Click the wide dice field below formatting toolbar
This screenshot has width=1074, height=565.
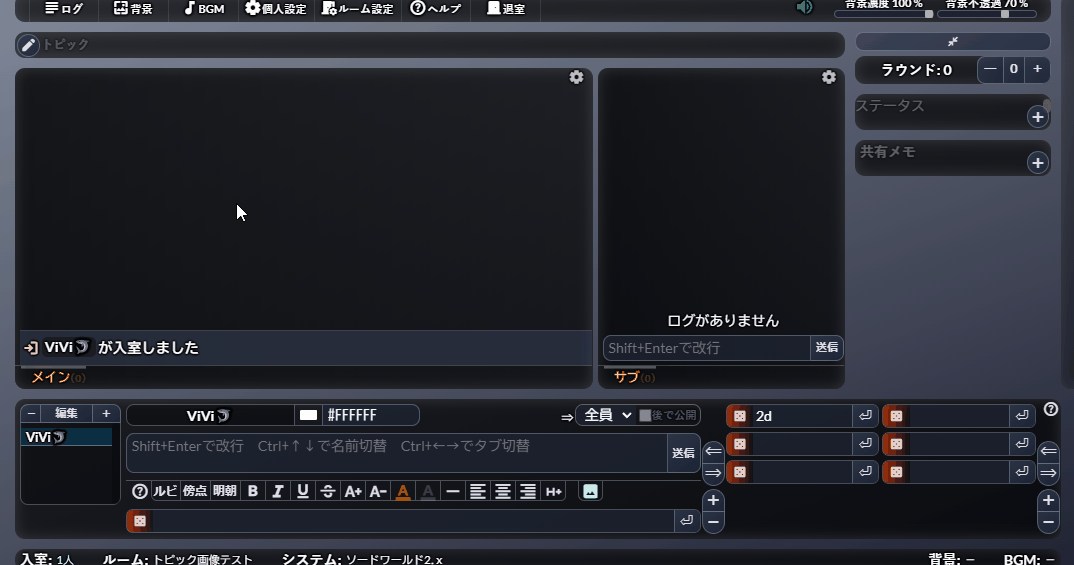click(413, 521)
